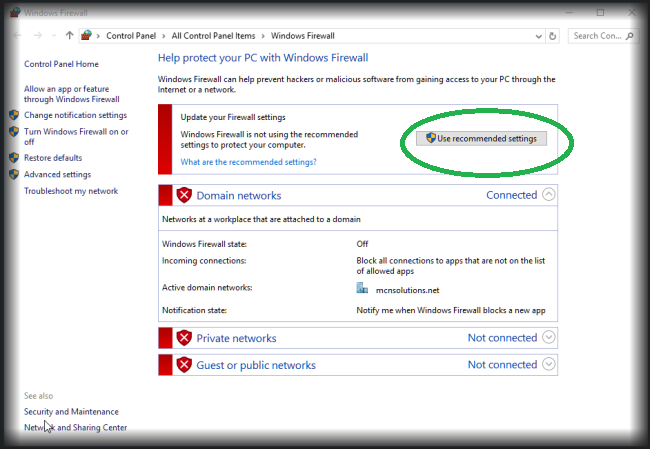Click the Search Control Panel field
650x449 pixels.
(x=603, y=36)
